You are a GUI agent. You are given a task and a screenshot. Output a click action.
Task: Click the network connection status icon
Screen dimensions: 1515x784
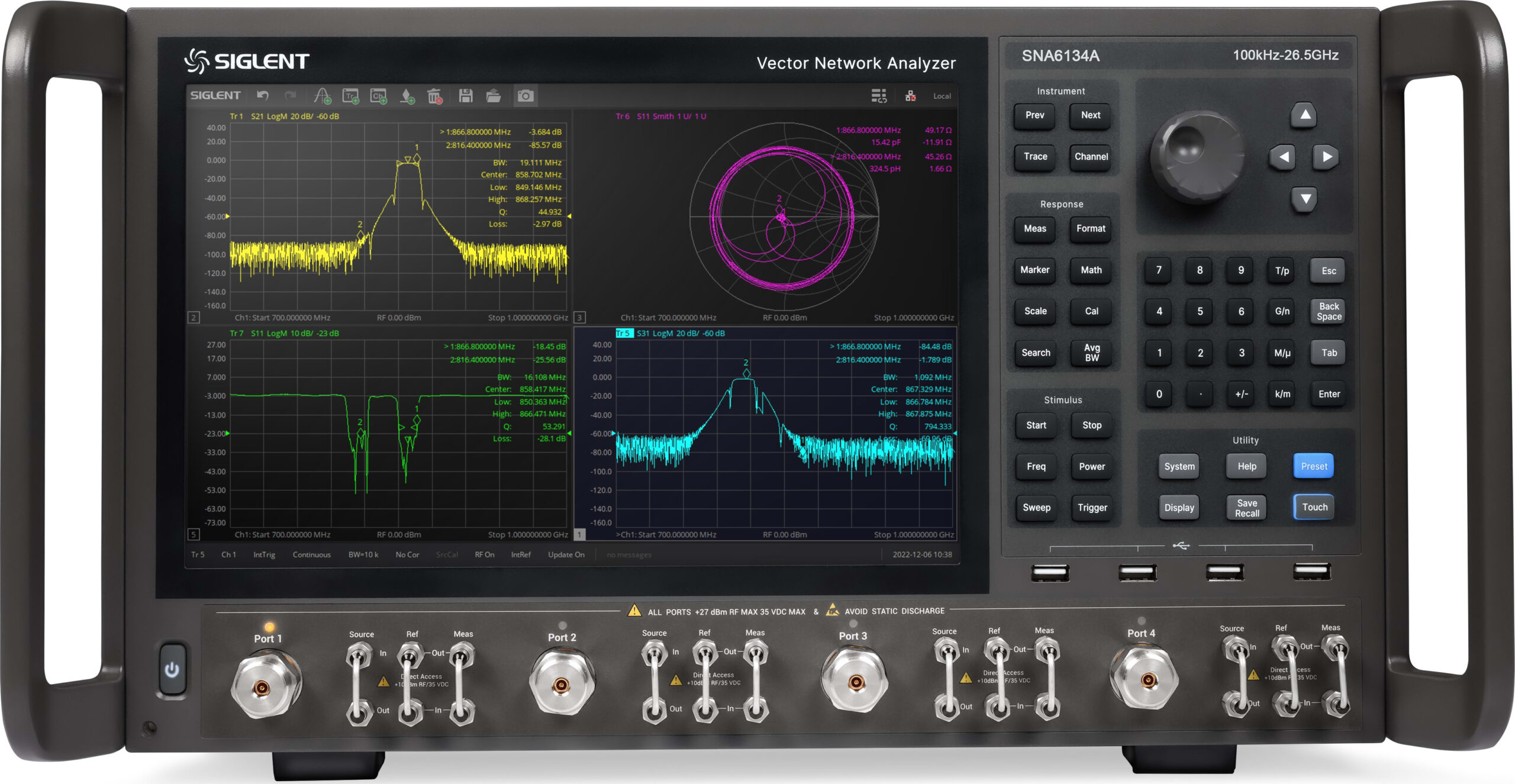(911, 96)
